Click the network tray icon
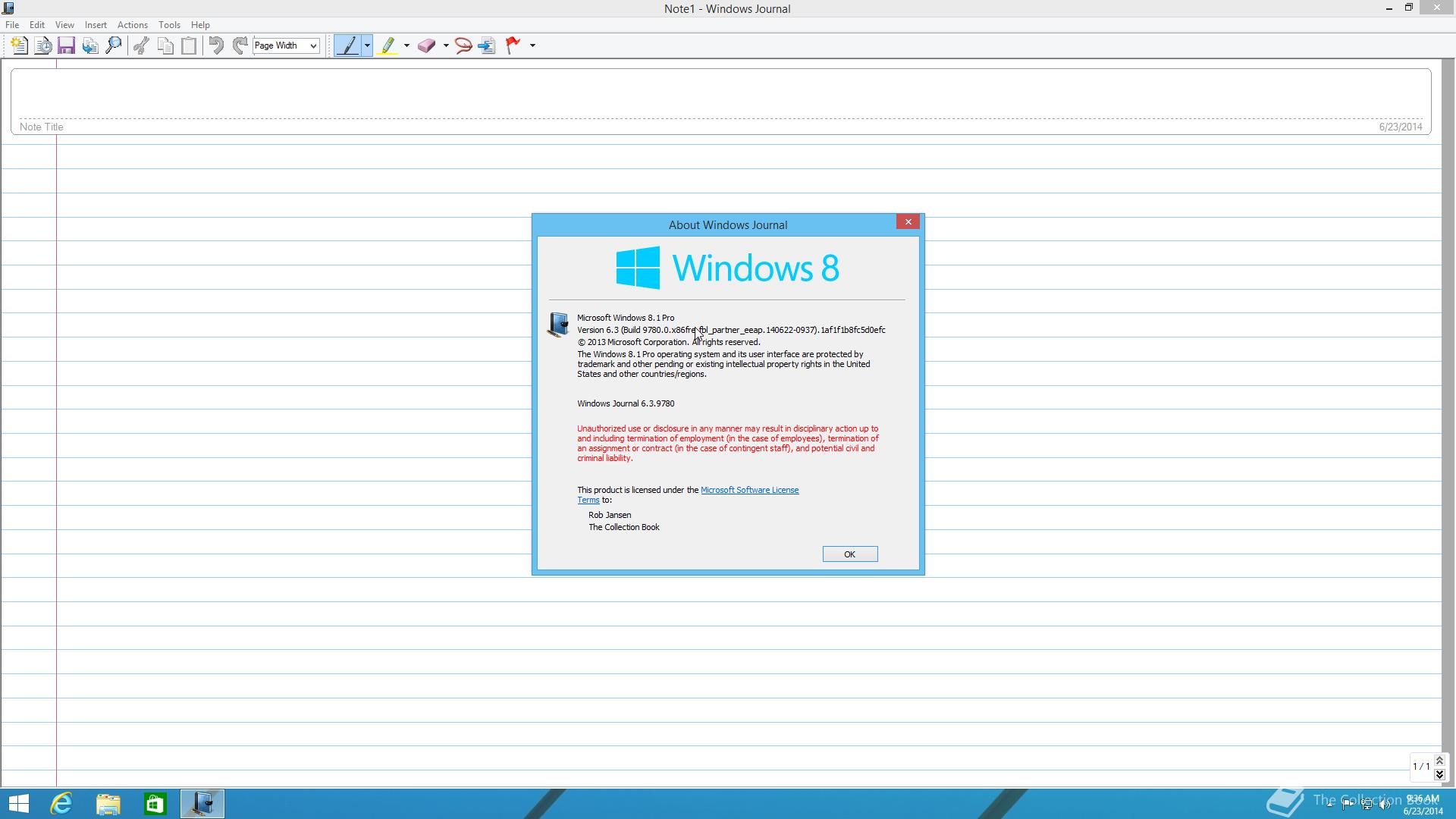Screen dimensions: 1456x819 1367,805
